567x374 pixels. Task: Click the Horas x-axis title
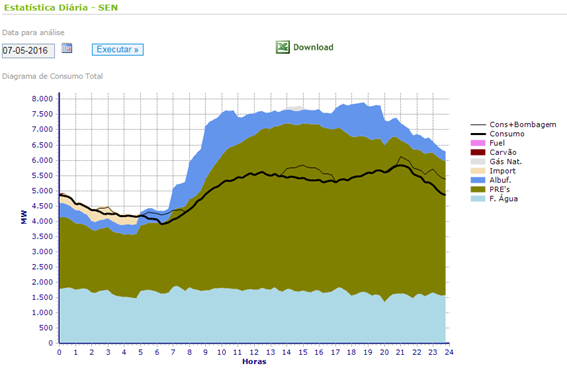tap(254, 361)
